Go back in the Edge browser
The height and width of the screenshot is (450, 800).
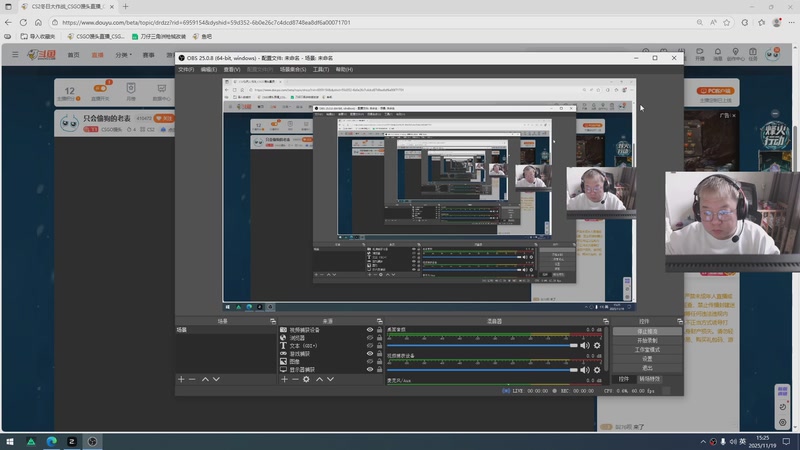point(8,22)
